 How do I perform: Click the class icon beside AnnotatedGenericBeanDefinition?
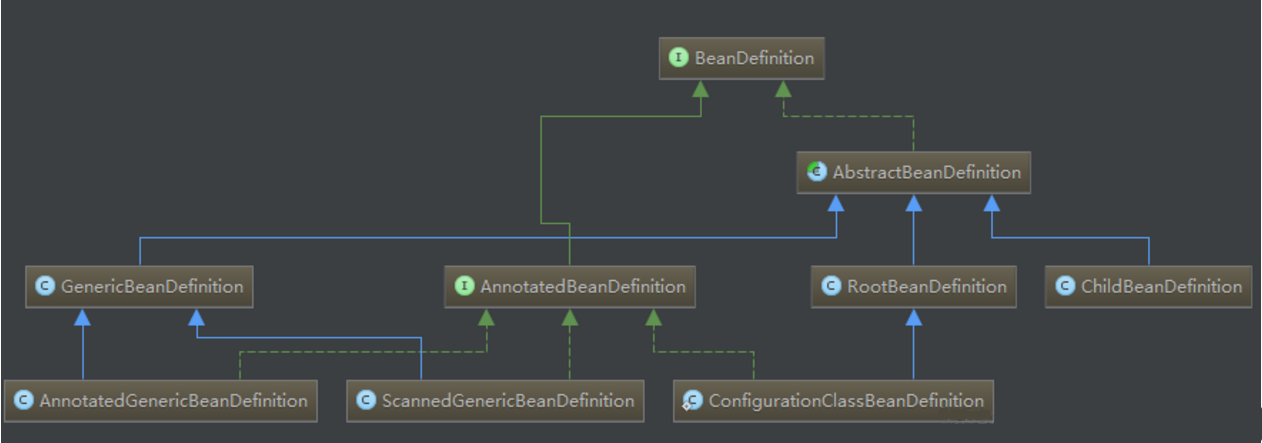23,401
